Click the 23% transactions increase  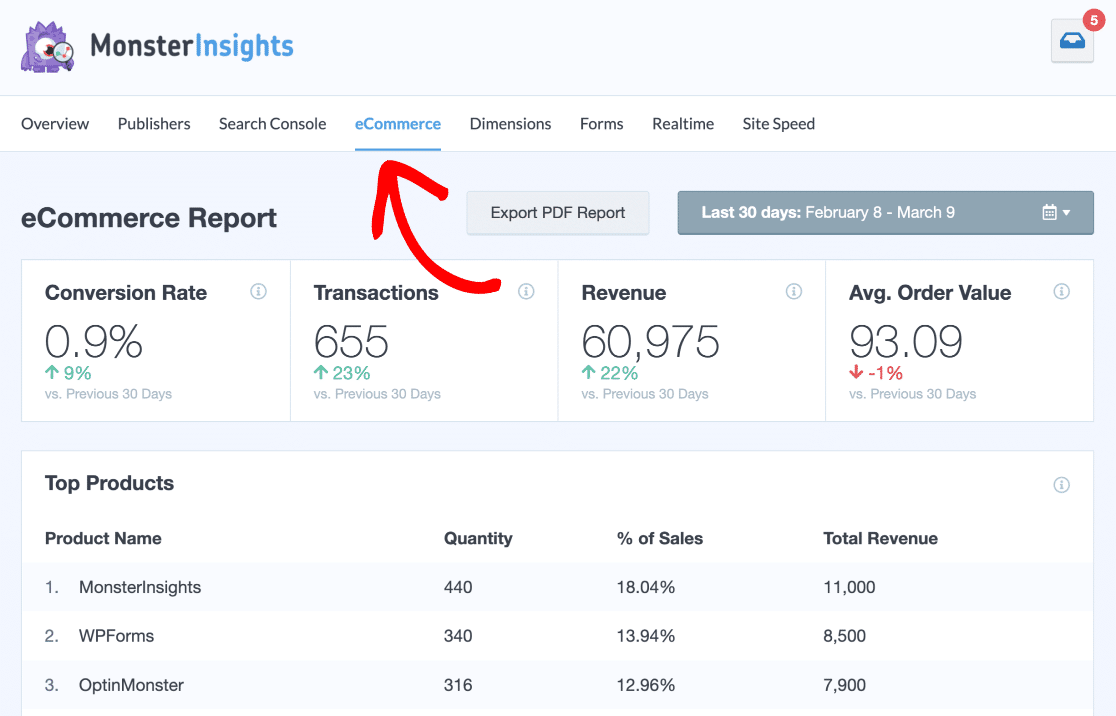click(342, 373)
